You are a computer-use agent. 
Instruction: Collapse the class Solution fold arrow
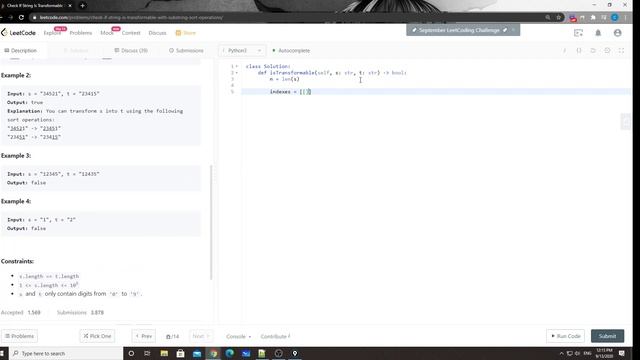pos(237,66)
